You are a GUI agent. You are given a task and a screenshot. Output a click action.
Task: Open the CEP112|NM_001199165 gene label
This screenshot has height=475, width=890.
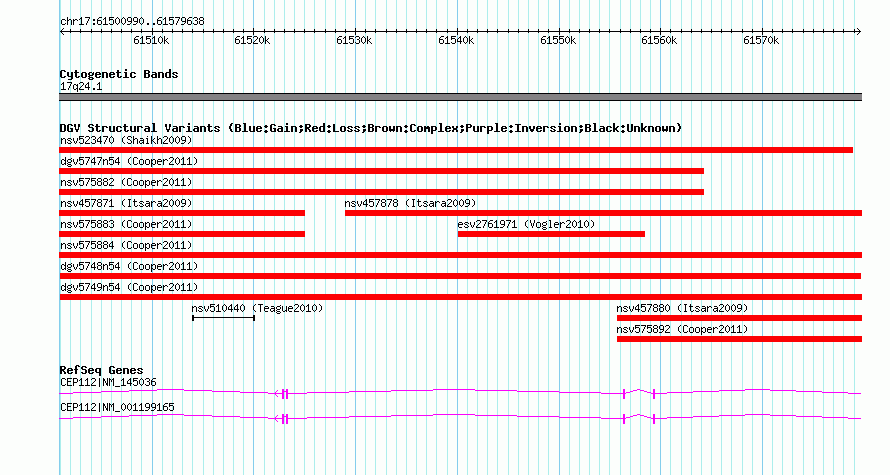click(117, 407)
